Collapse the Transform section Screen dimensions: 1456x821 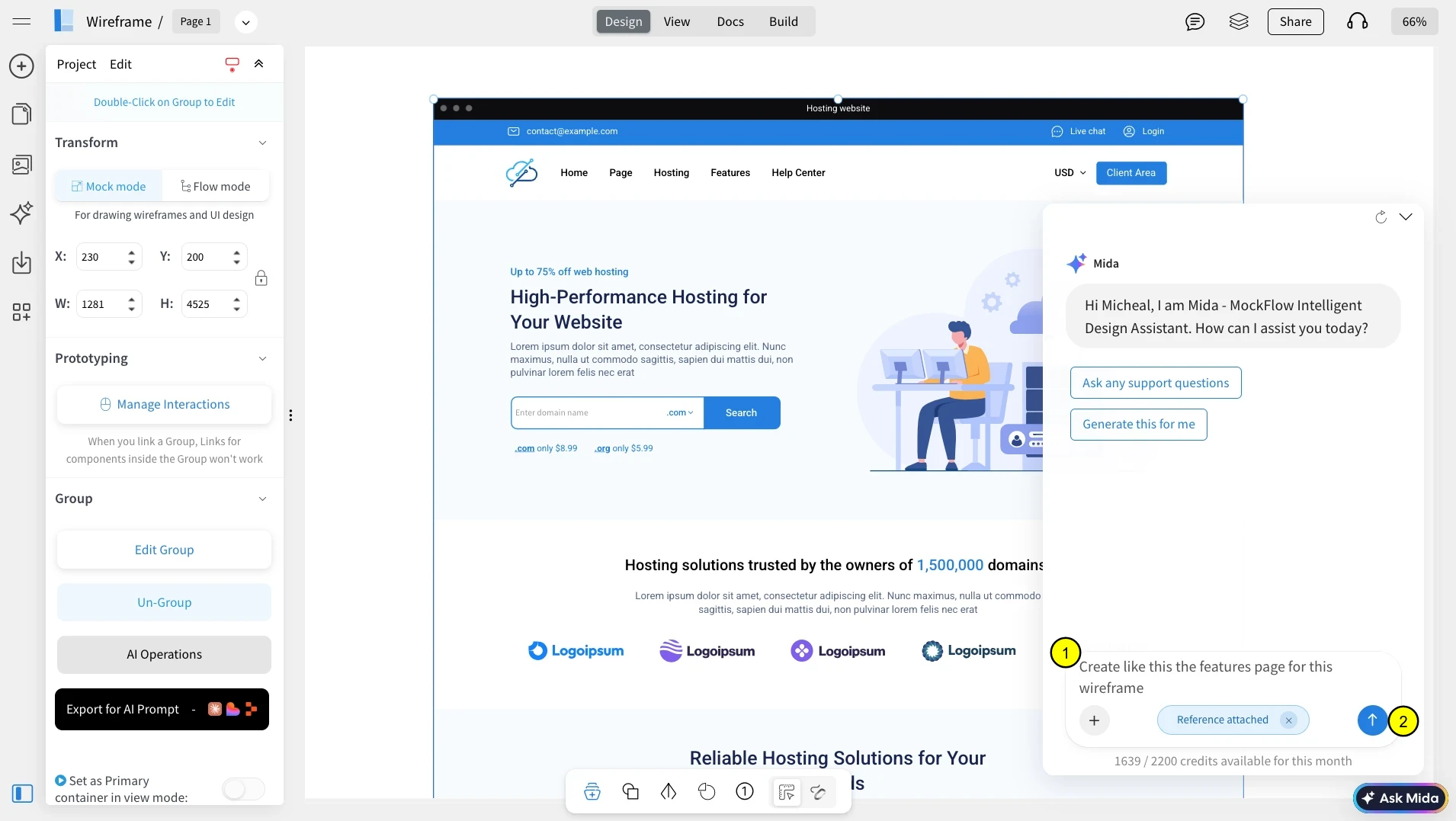(x=262, y=143)
